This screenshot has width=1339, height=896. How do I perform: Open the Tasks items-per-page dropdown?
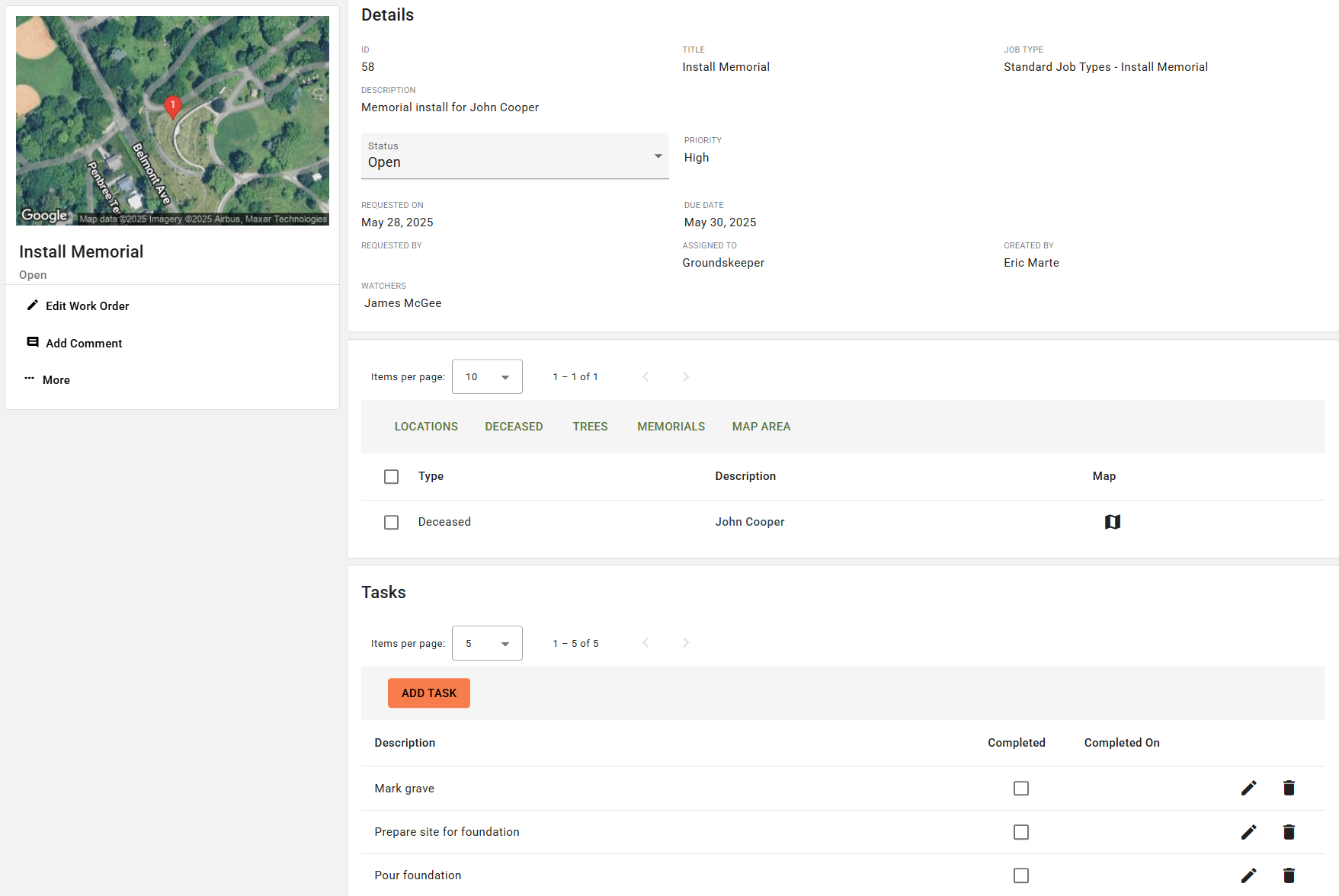pos(486,643)
